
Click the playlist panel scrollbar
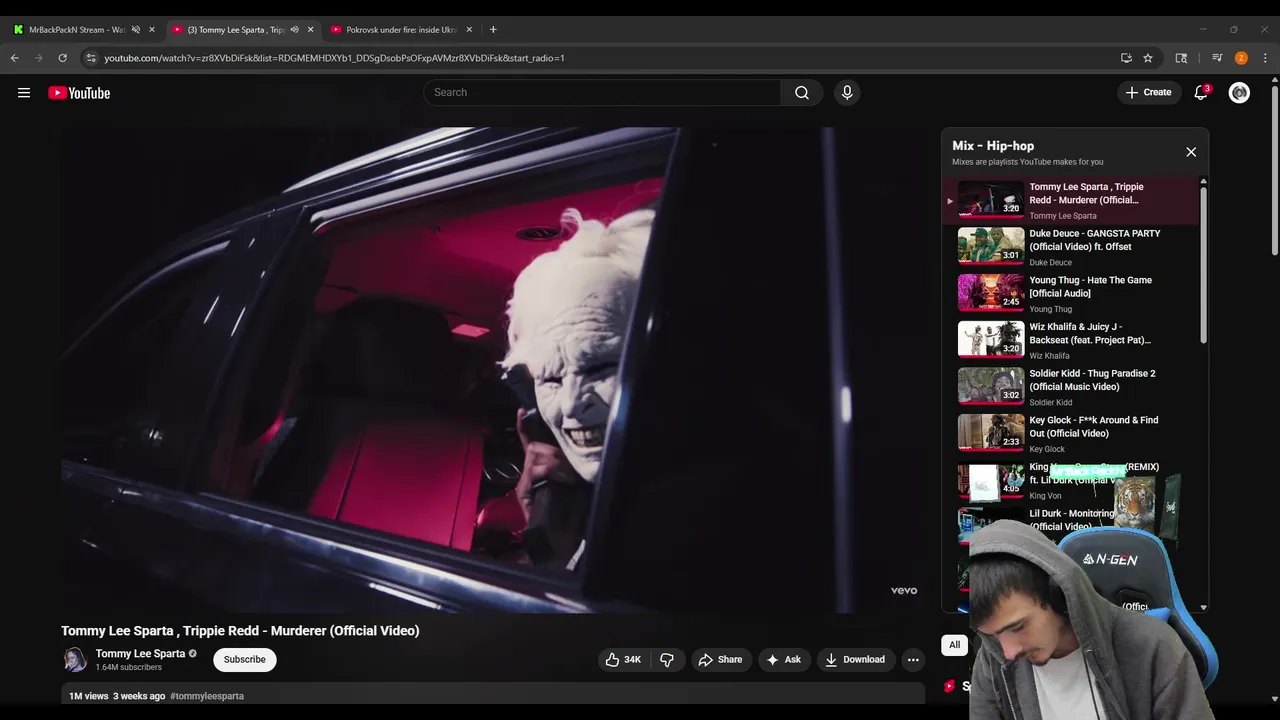pyautogui.click(x=1203, y=265)
